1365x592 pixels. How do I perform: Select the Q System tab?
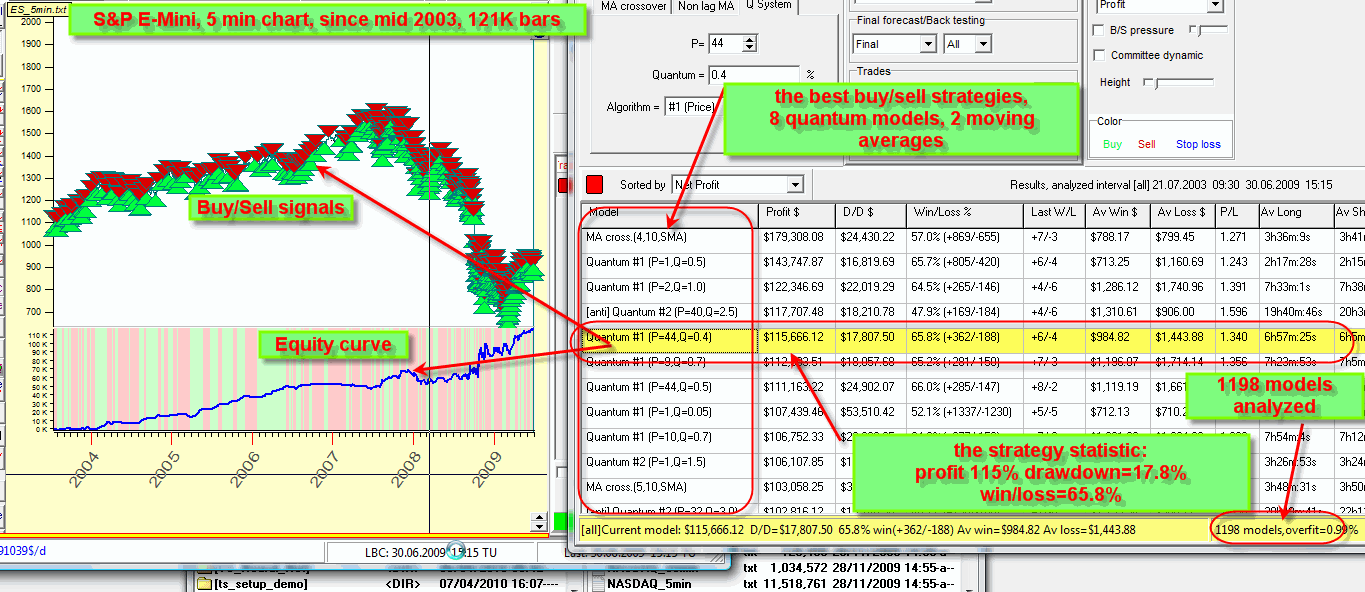pyautogui.click(x=768, y=5)
